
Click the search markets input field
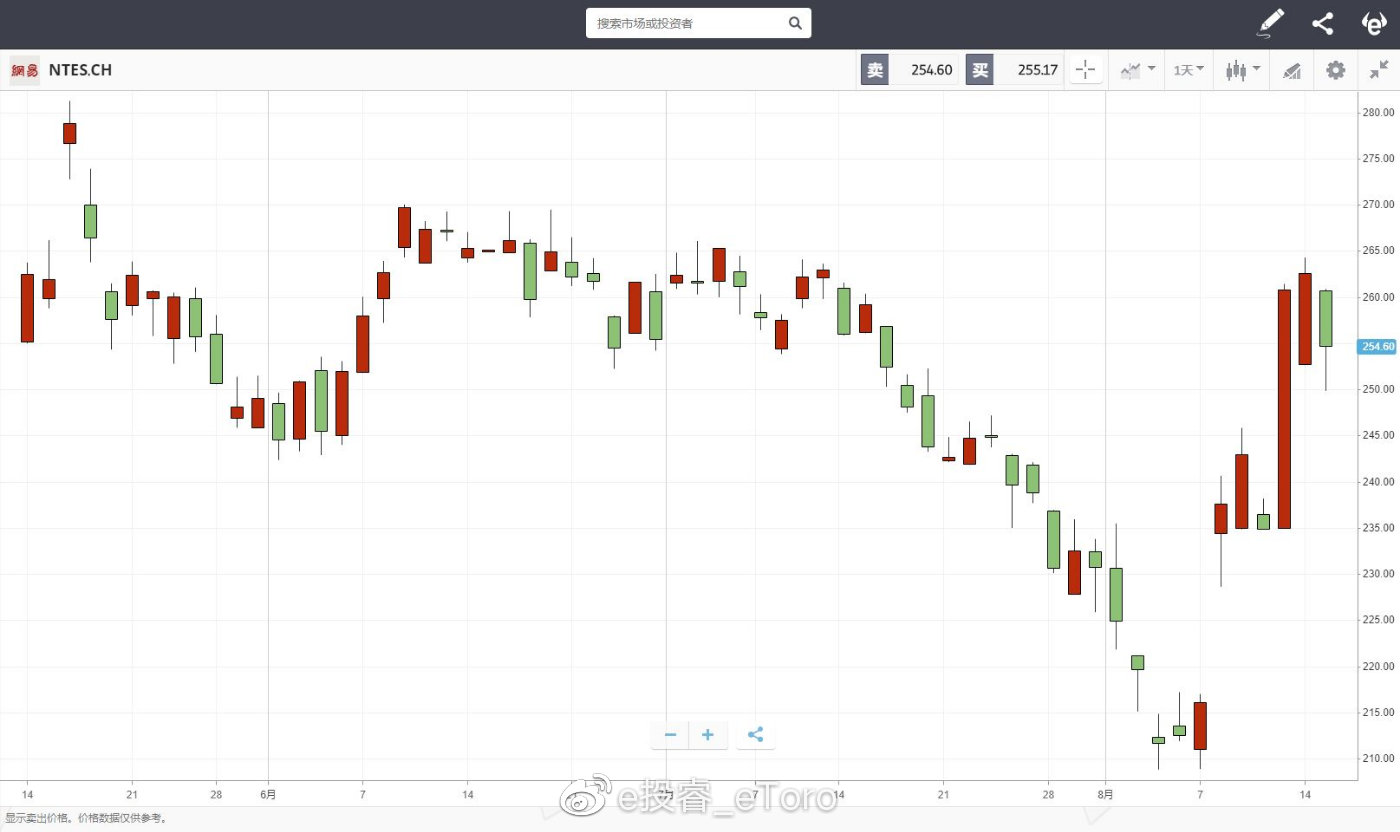688,23
